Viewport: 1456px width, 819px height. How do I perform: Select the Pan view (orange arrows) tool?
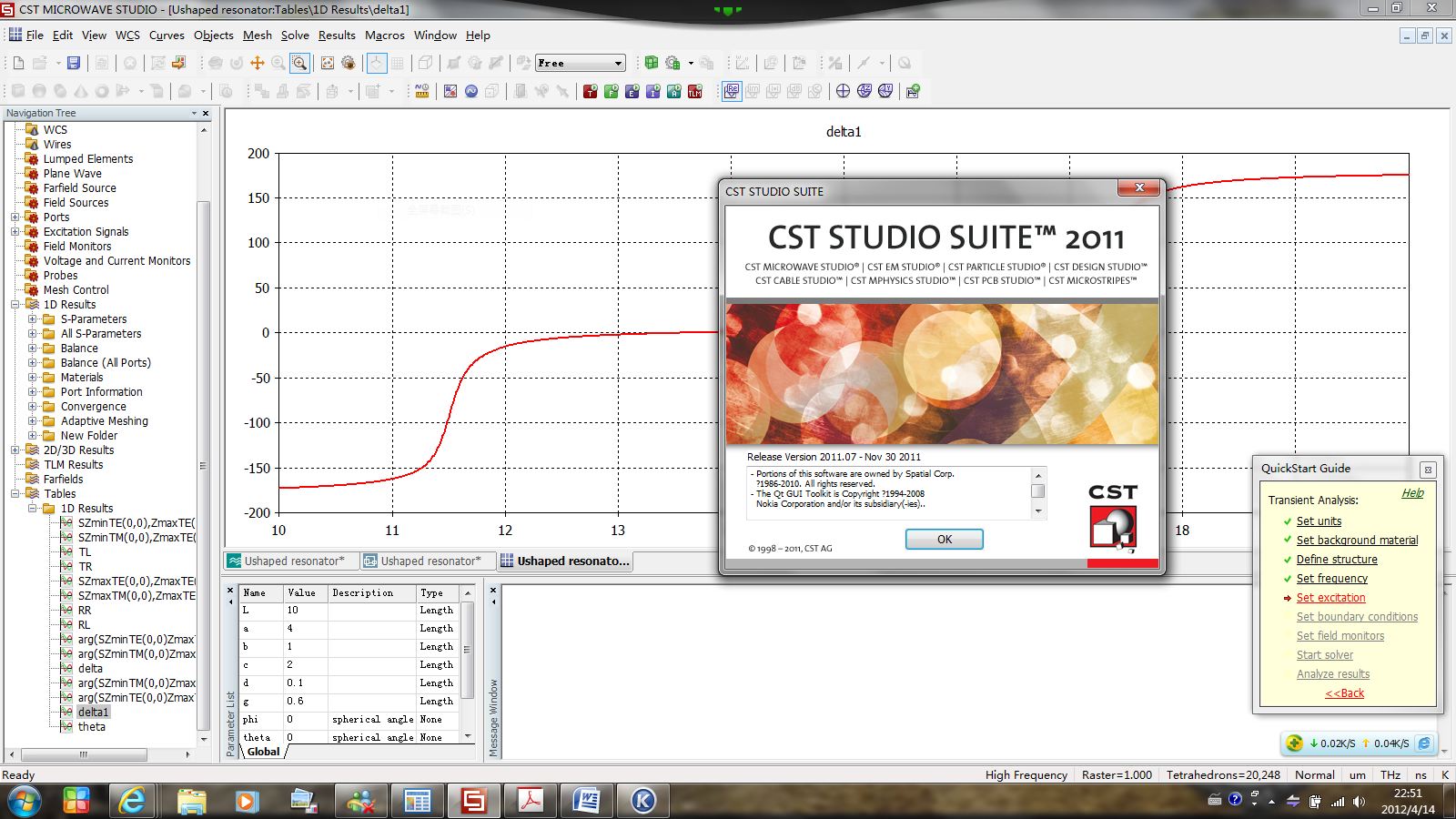click(x=258, y=63)
